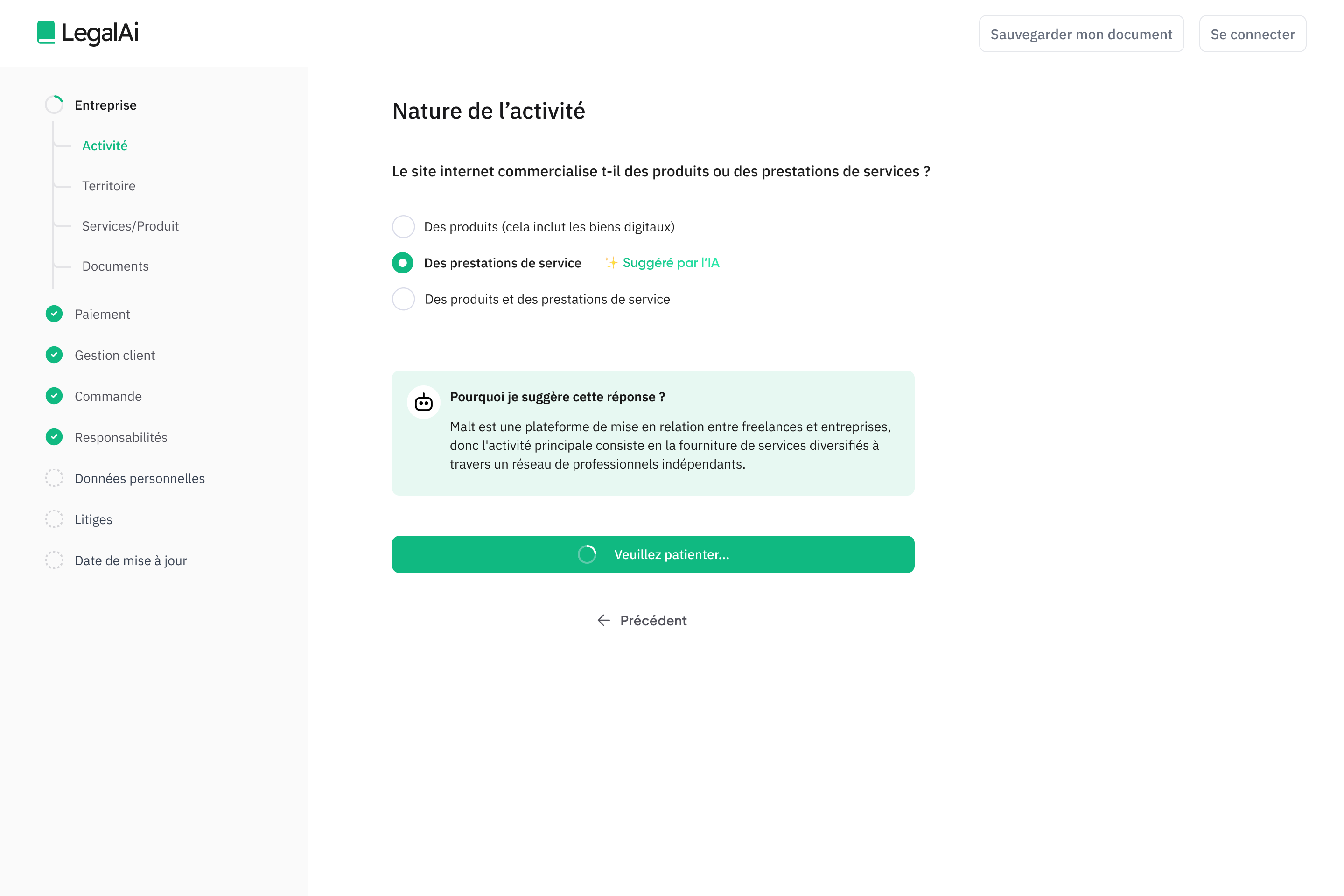1344x896 pixels.
Task: Click the back arrow next to Précédent
Action: click(603, 620)
